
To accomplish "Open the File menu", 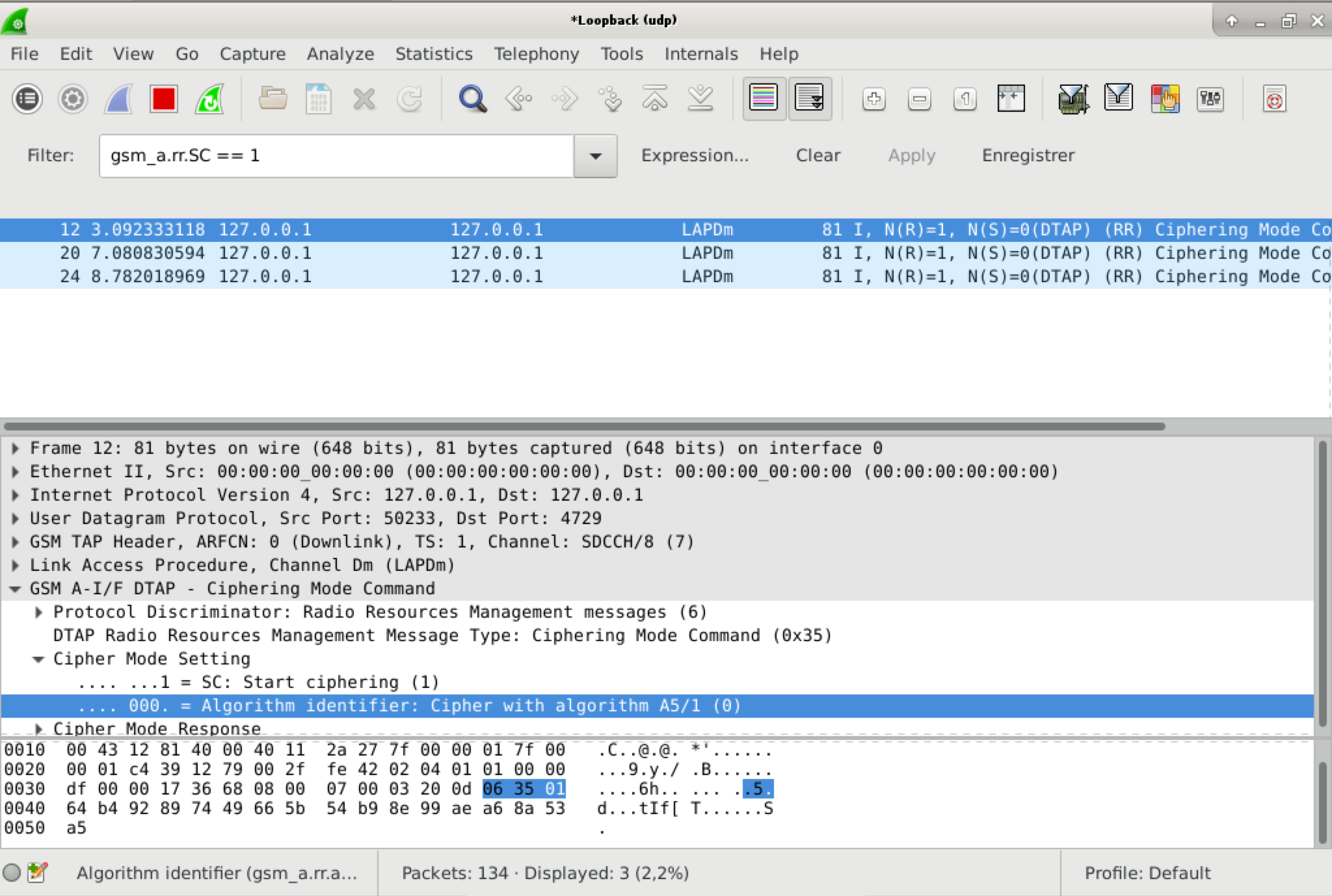I will (x=25, y=54).
